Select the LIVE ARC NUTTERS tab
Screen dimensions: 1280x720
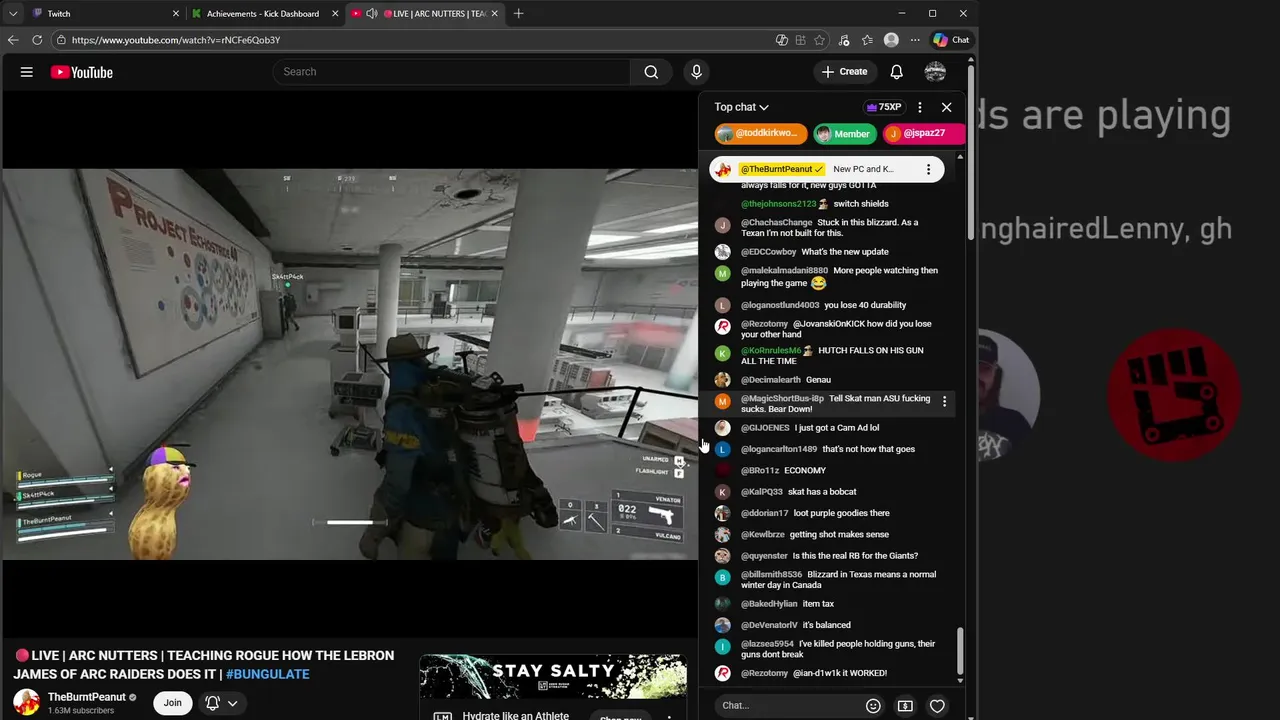point(425,14)
